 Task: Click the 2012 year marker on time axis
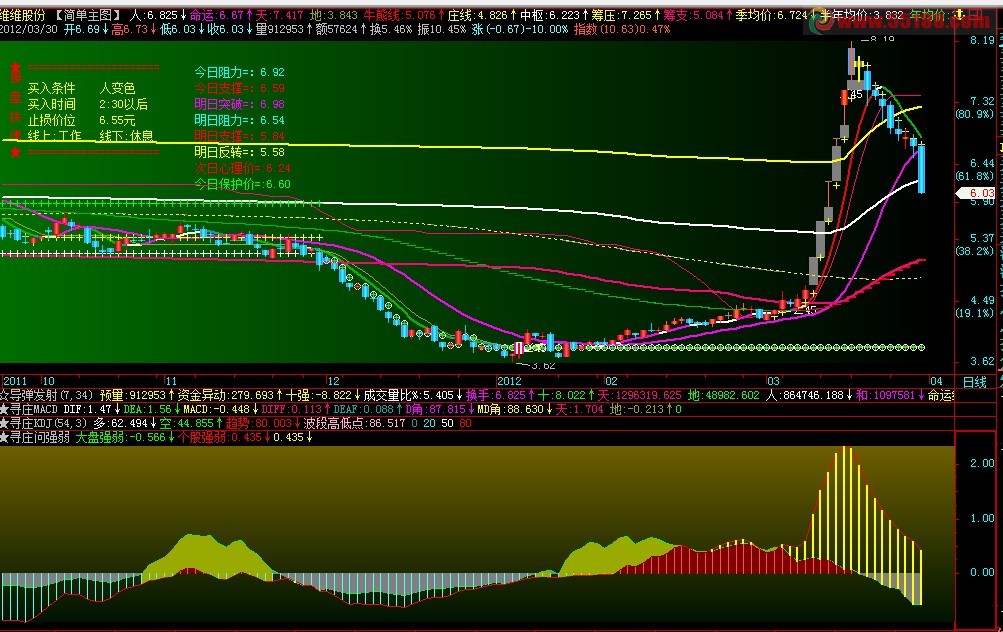(x=509, y=381)
